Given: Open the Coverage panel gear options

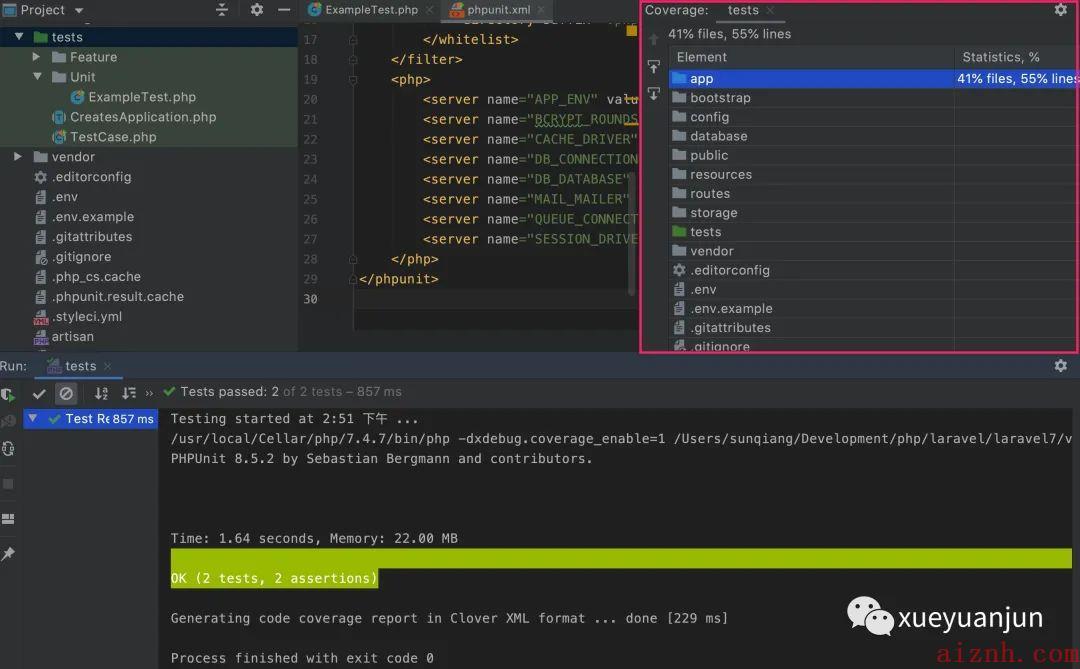Looking at the screenshot, I should coord(1061,10).
